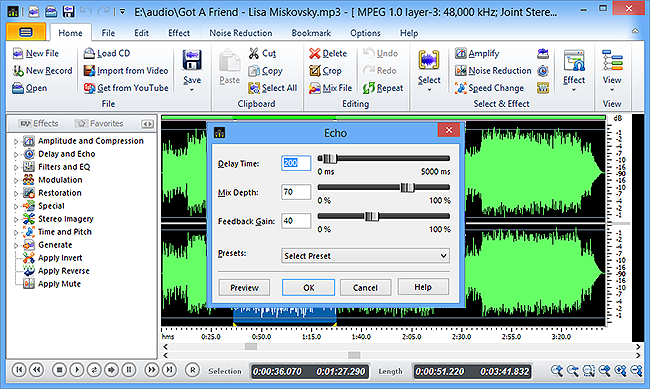This screenshot has height=389, width=650.
Task: Expand Time and Pitch category
Action: (16, 232)
